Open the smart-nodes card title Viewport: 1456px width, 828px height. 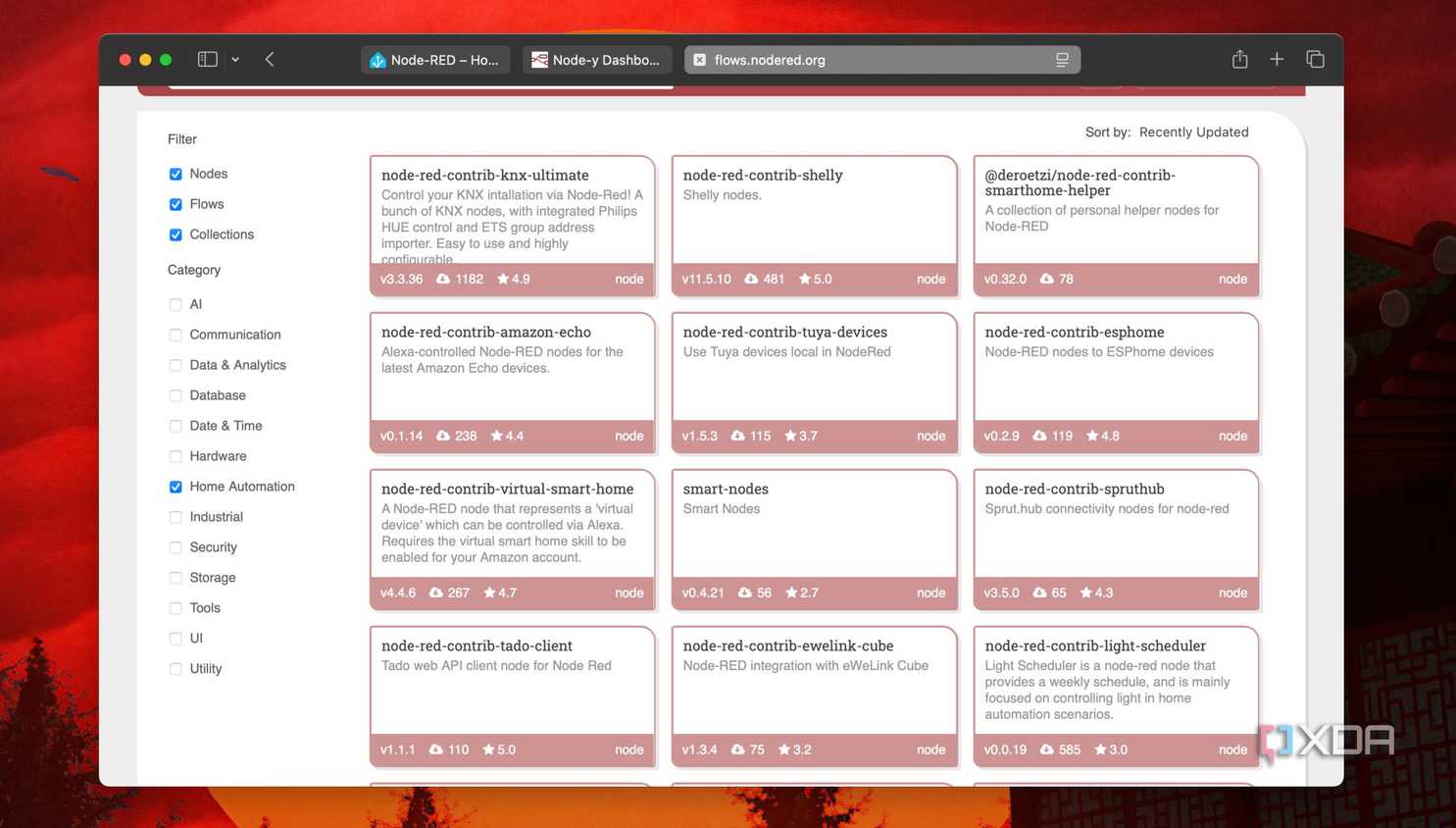[x=726, y=489]
